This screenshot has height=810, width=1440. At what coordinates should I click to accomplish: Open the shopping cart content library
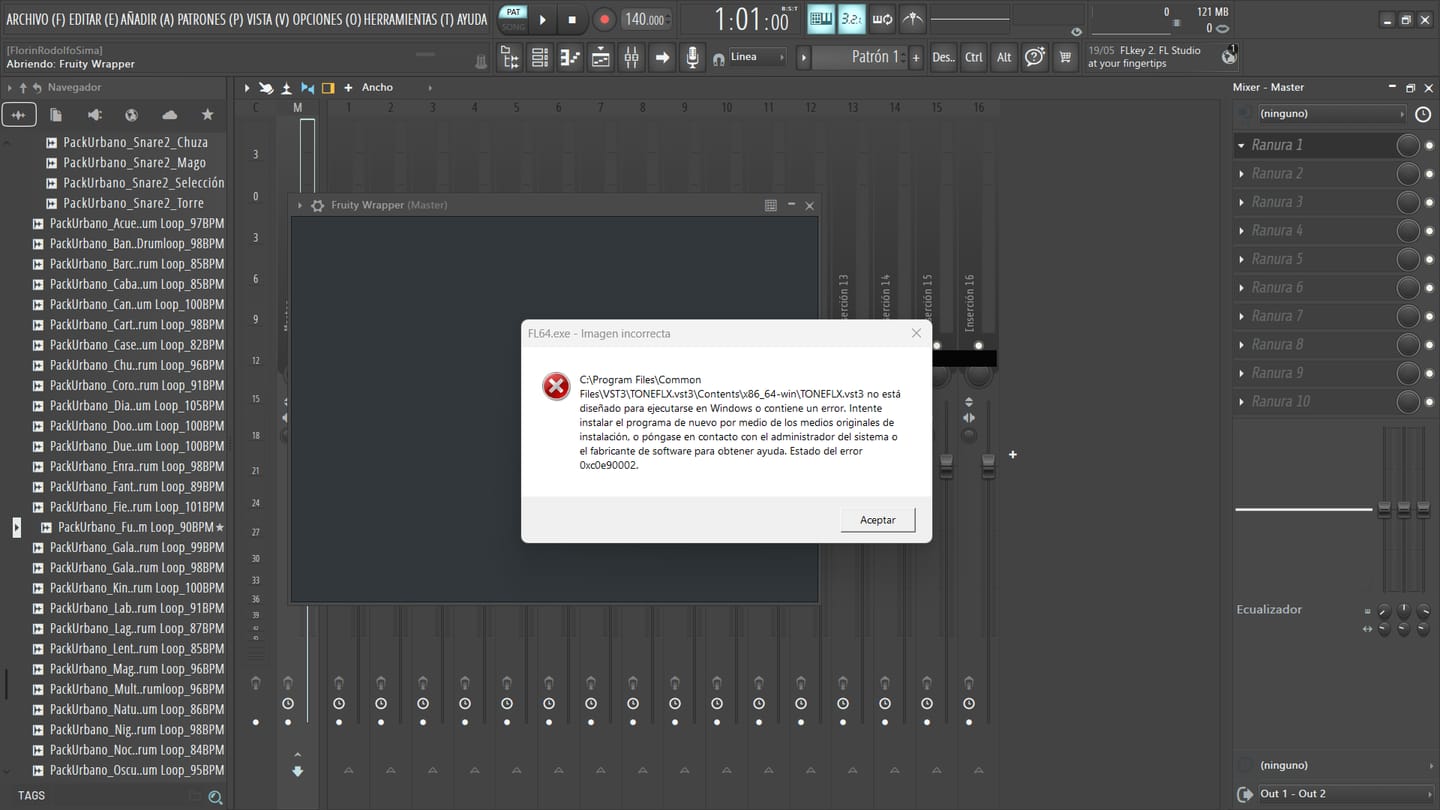1065,58
